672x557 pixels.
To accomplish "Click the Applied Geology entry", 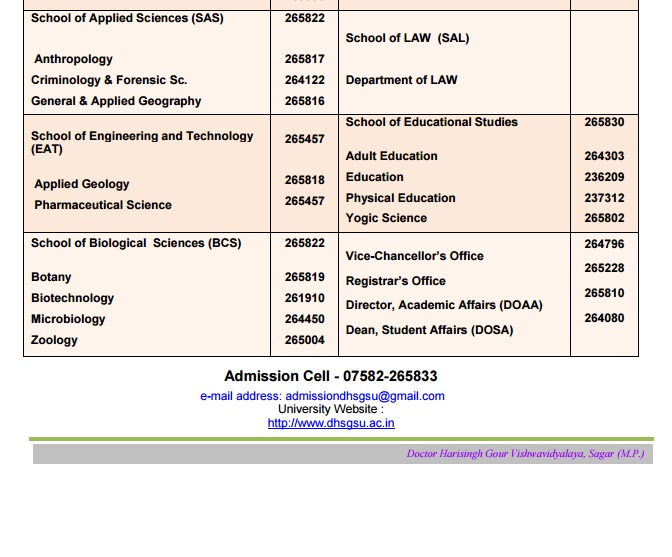I will 81,184.
